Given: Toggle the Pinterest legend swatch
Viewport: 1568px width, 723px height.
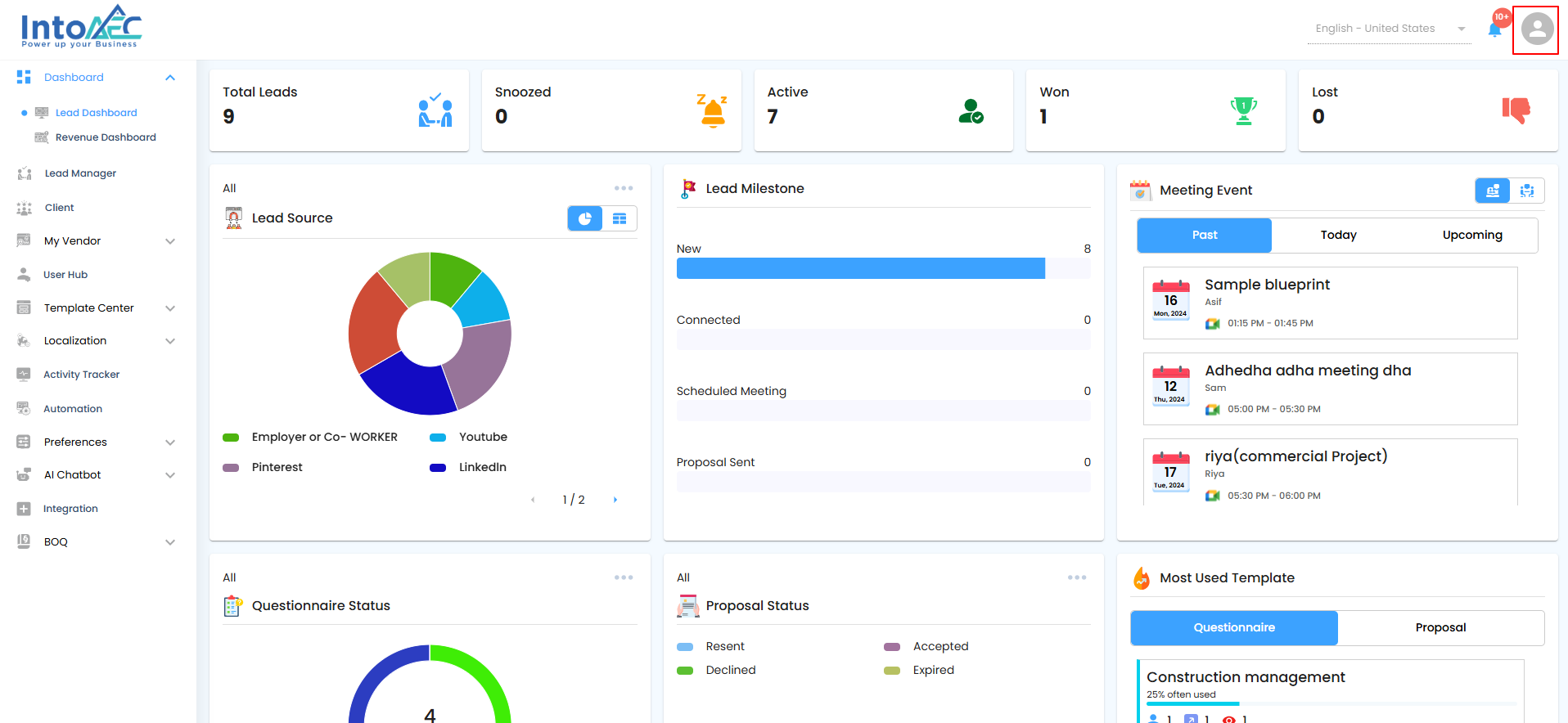Looking at the screenshot, I should pyautogui.click(x=231, y=468).
